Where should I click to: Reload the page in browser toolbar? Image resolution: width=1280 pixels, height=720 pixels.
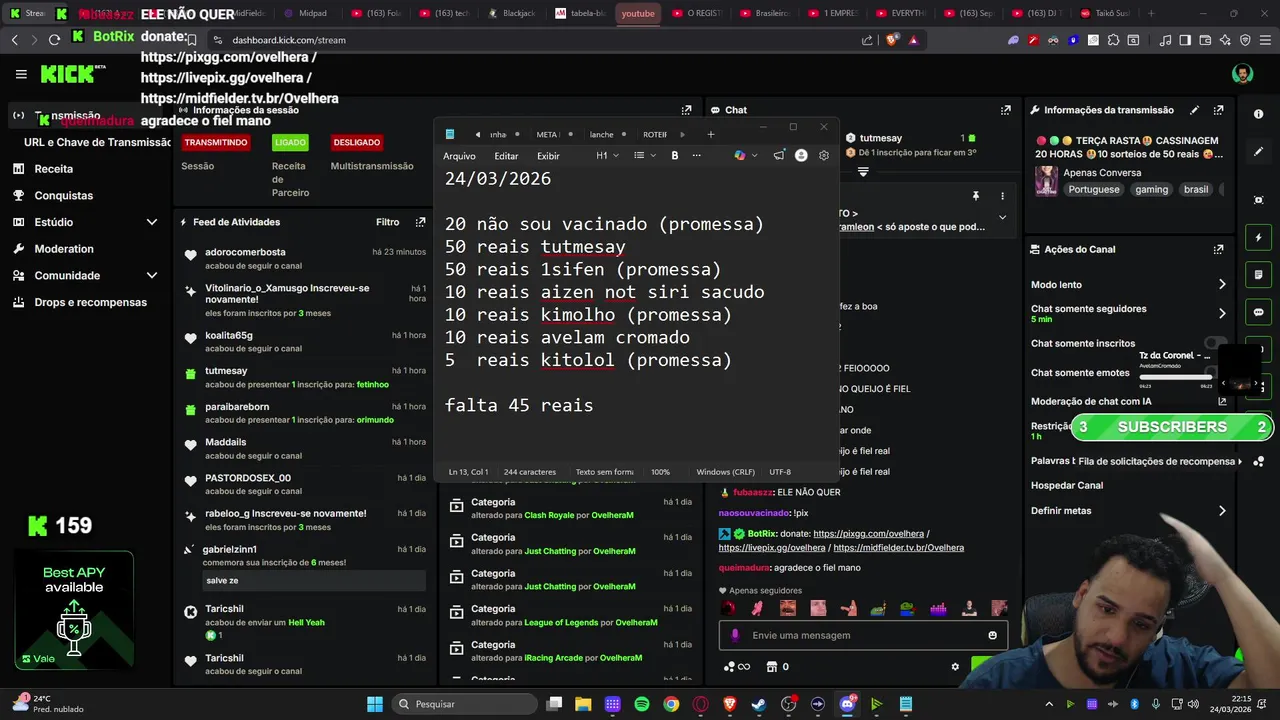[54, 40]
